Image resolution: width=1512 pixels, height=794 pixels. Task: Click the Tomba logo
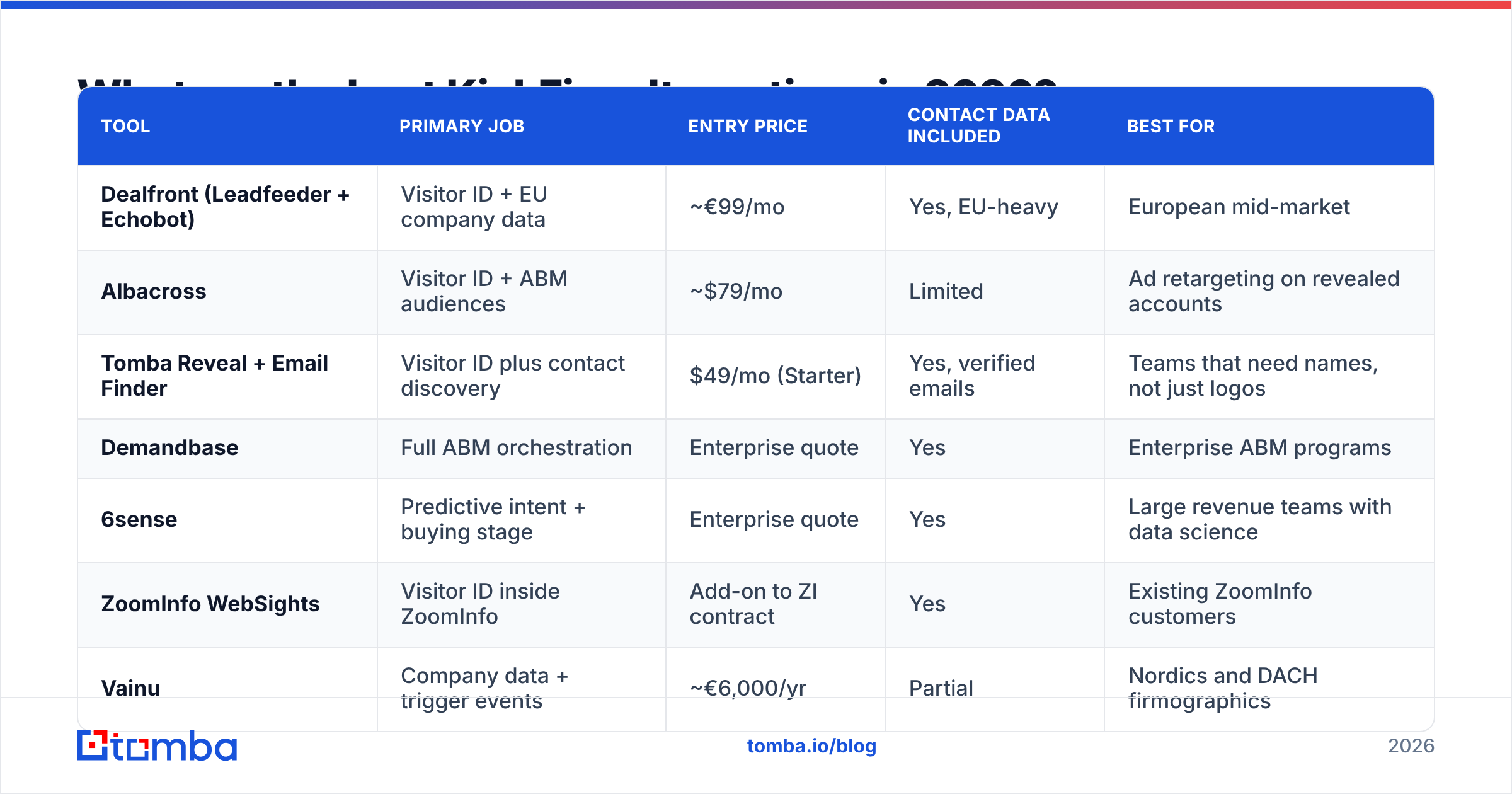pyautogui.click(x=156, y=746)
